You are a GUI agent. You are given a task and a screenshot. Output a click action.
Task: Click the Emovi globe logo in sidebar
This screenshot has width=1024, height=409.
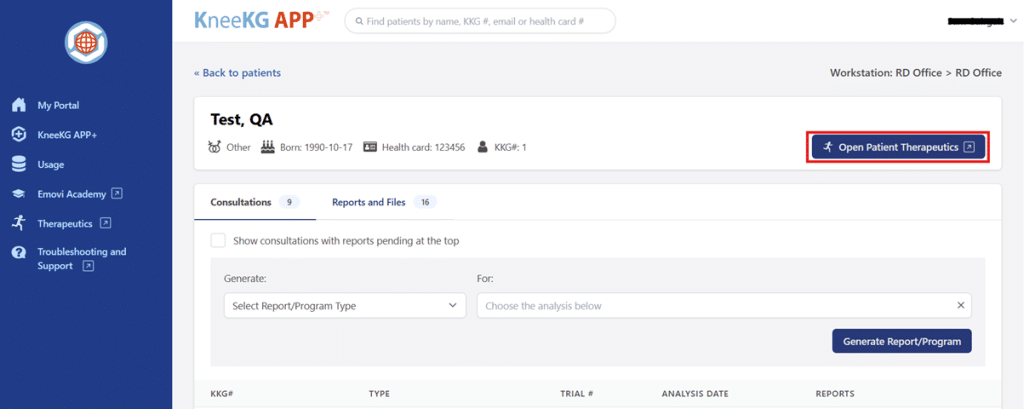pyautogui.click(x=86, y=42)
